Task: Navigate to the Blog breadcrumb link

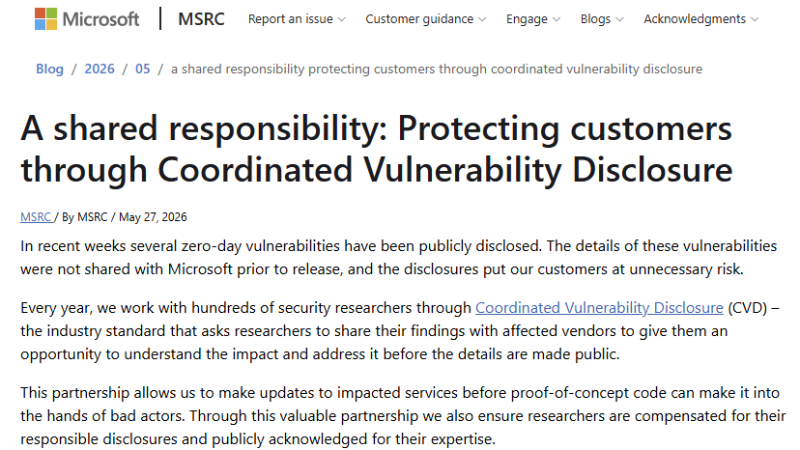Action: click(x=49, y=69)
